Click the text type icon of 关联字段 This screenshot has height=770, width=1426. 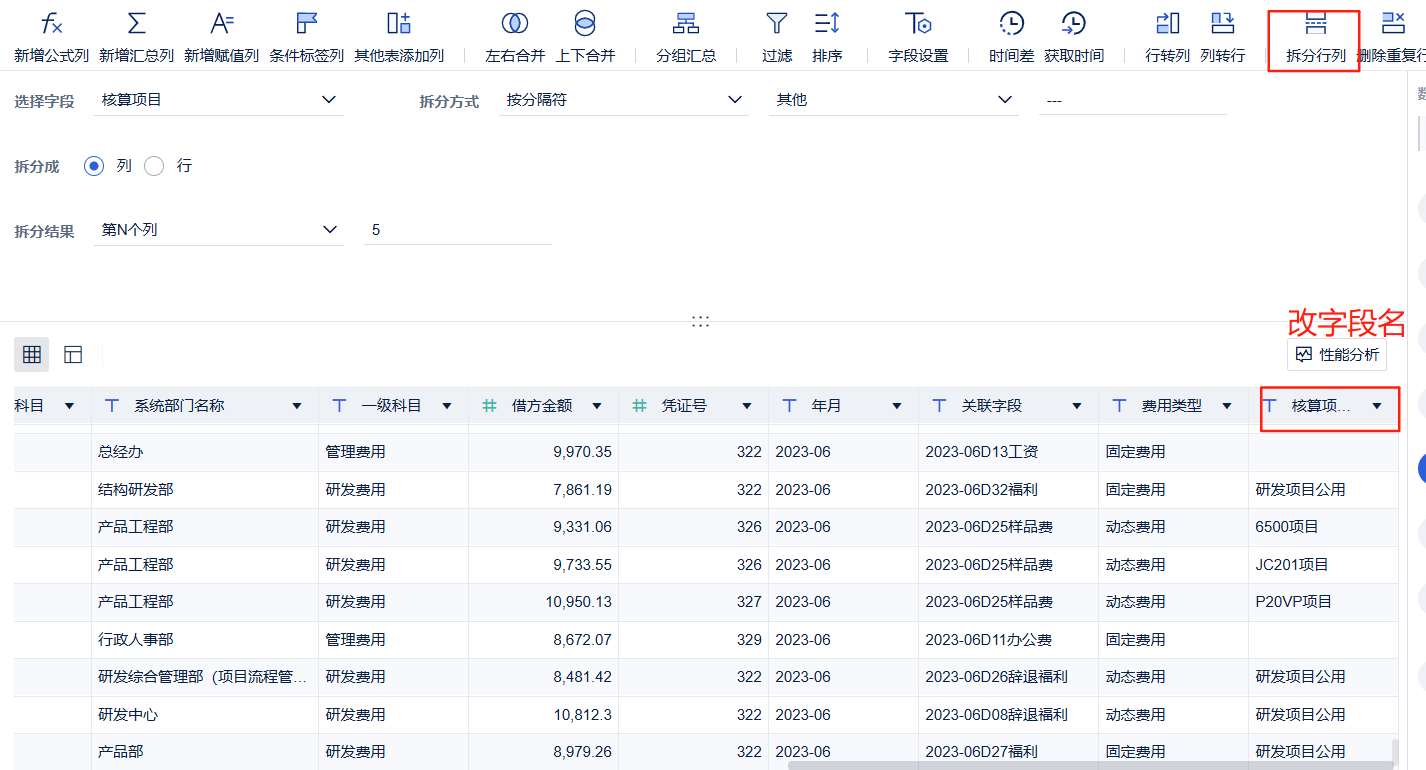[x=939, y=406]
